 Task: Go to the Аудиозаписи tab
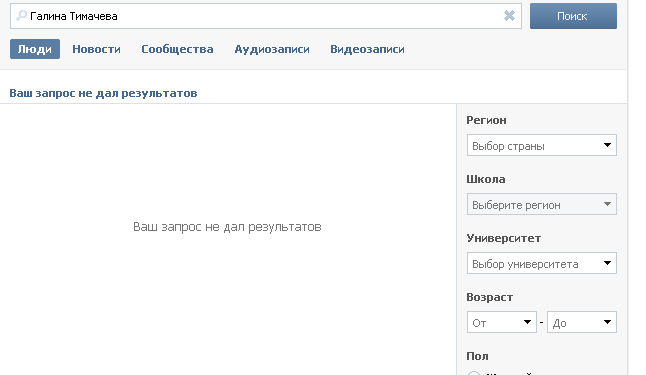click(x=272, y=49)
